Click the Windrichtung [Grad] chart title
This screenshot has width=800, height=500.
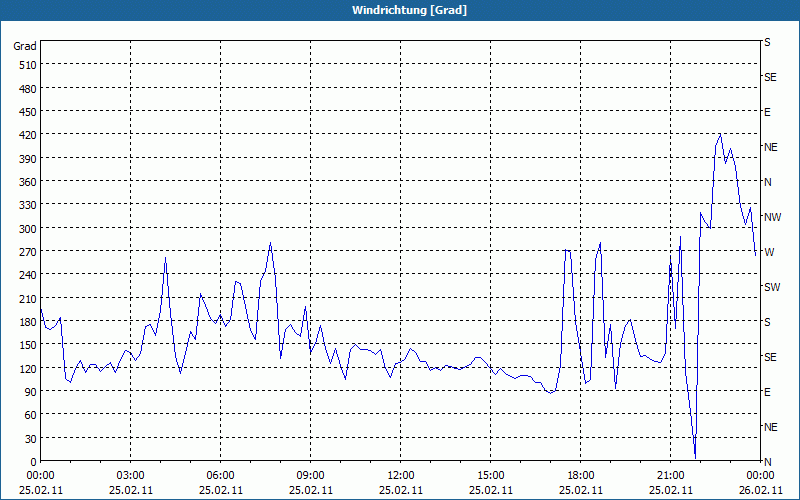click(409, 10)
